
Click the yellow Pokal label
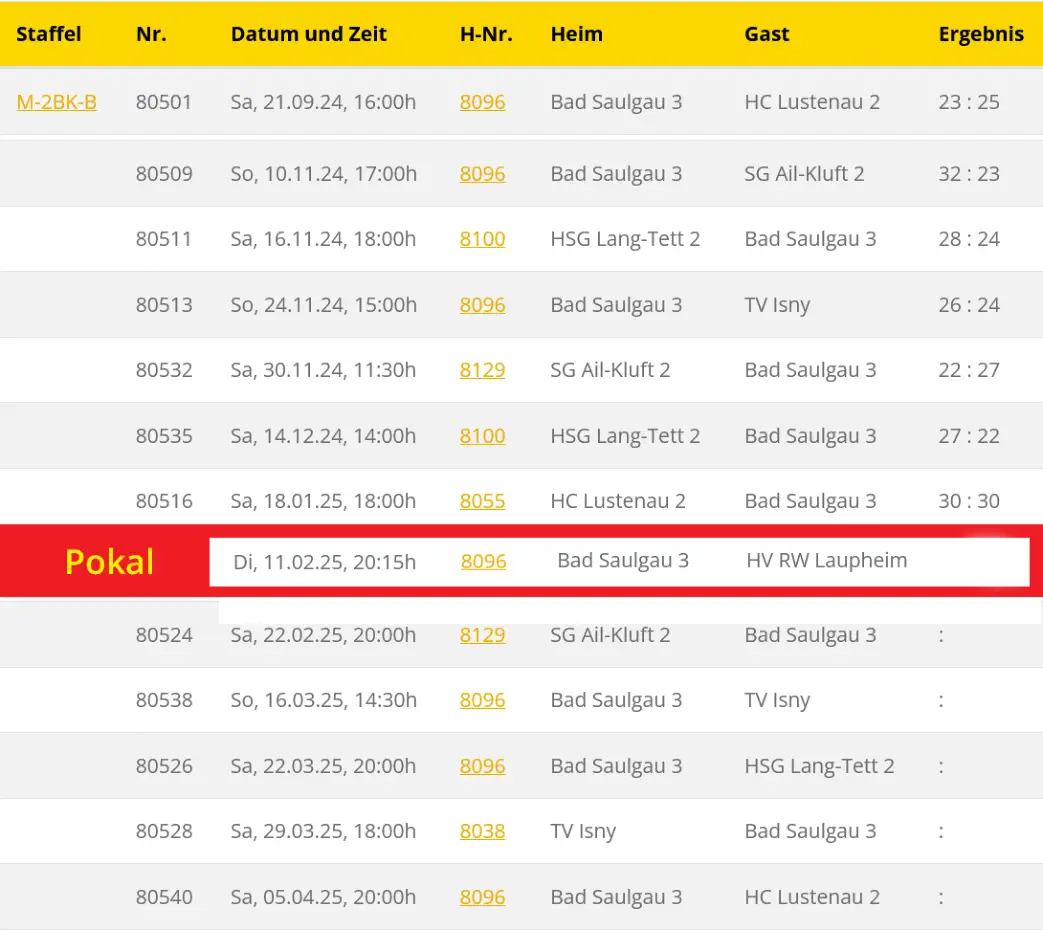tap(109, 562)
